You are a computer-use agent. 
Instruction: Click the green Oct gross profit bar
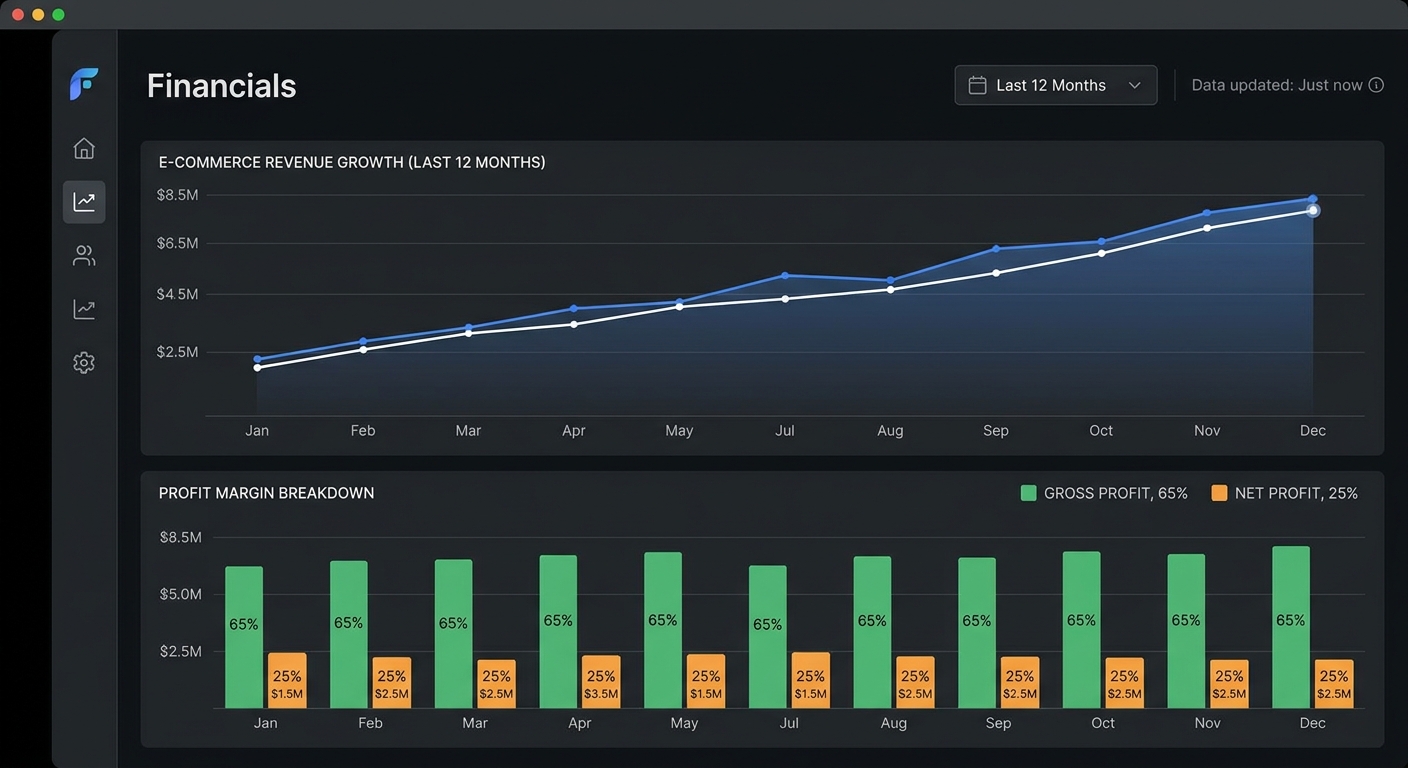1081,630
